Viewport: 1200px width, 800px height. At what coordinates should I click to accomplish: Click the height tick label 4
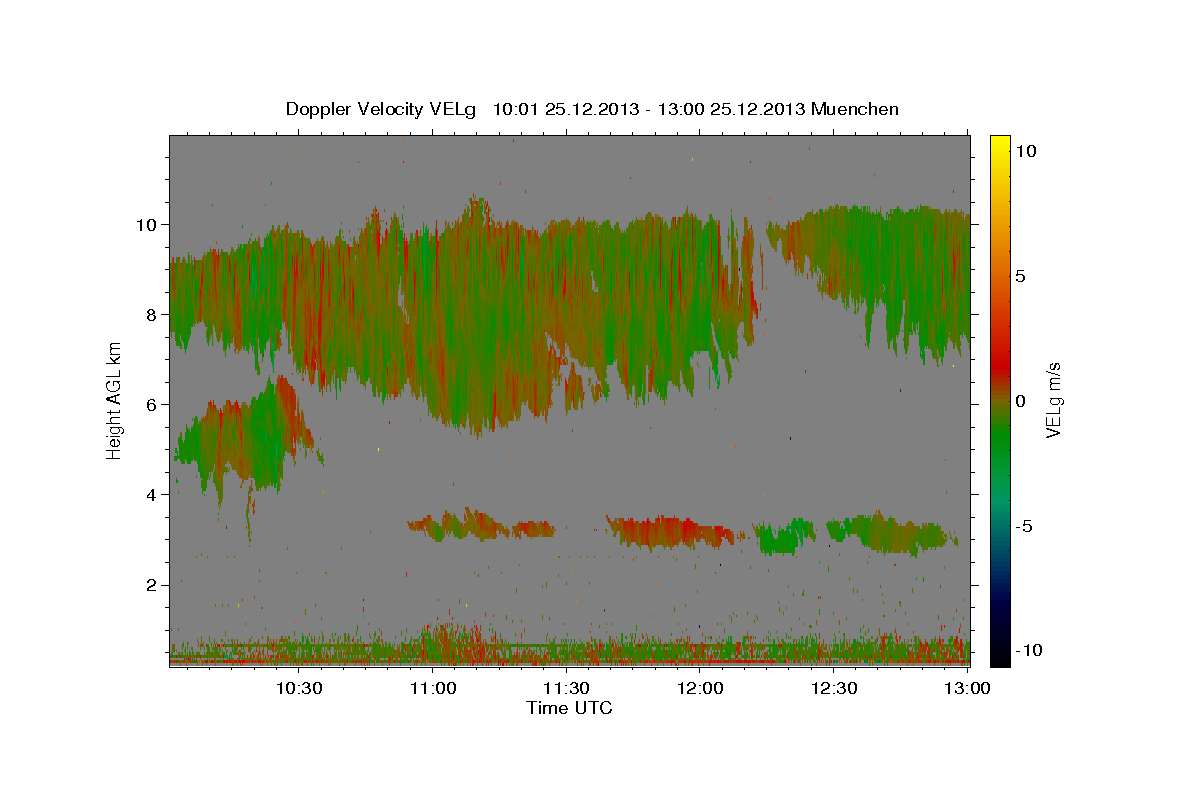[x=152, y=494]
